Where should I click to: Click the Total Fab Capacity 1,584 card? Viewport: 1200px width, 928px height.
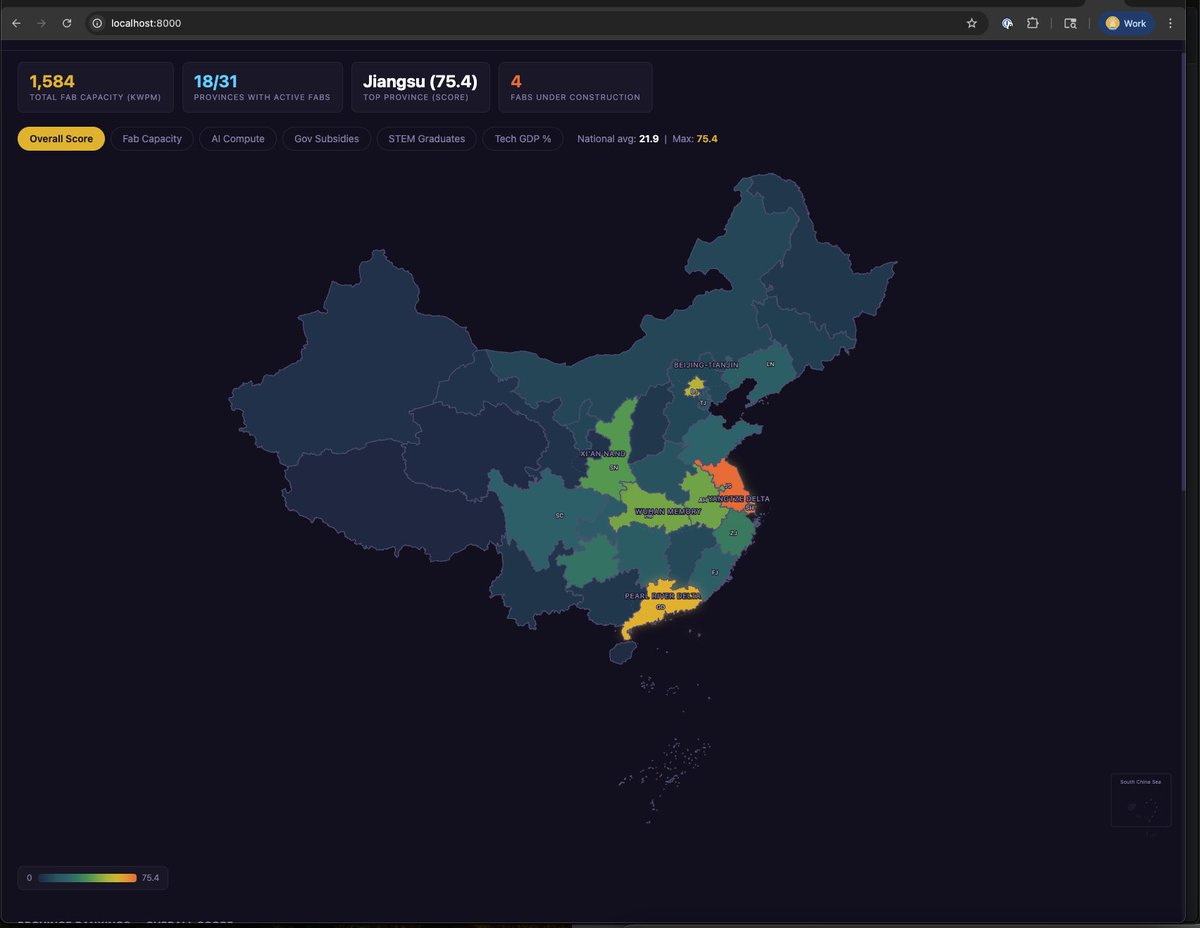[95, 87]
